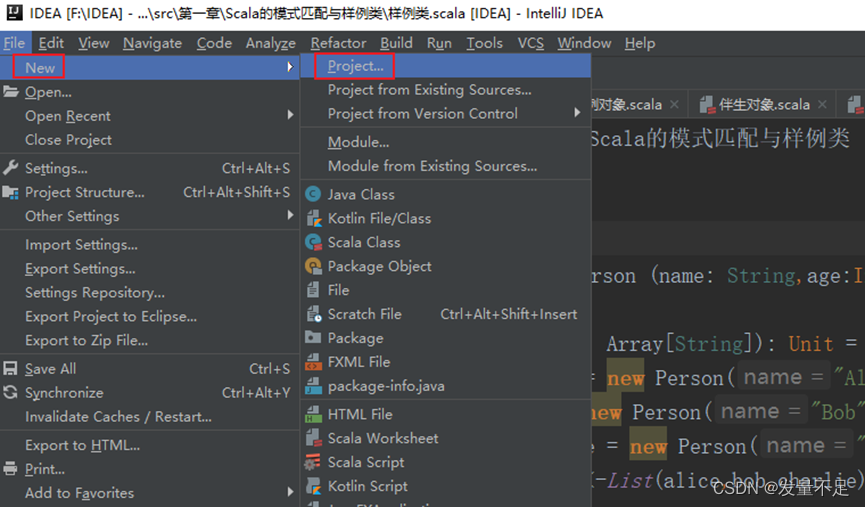Click the Save All disk icon

coord(10,369)
